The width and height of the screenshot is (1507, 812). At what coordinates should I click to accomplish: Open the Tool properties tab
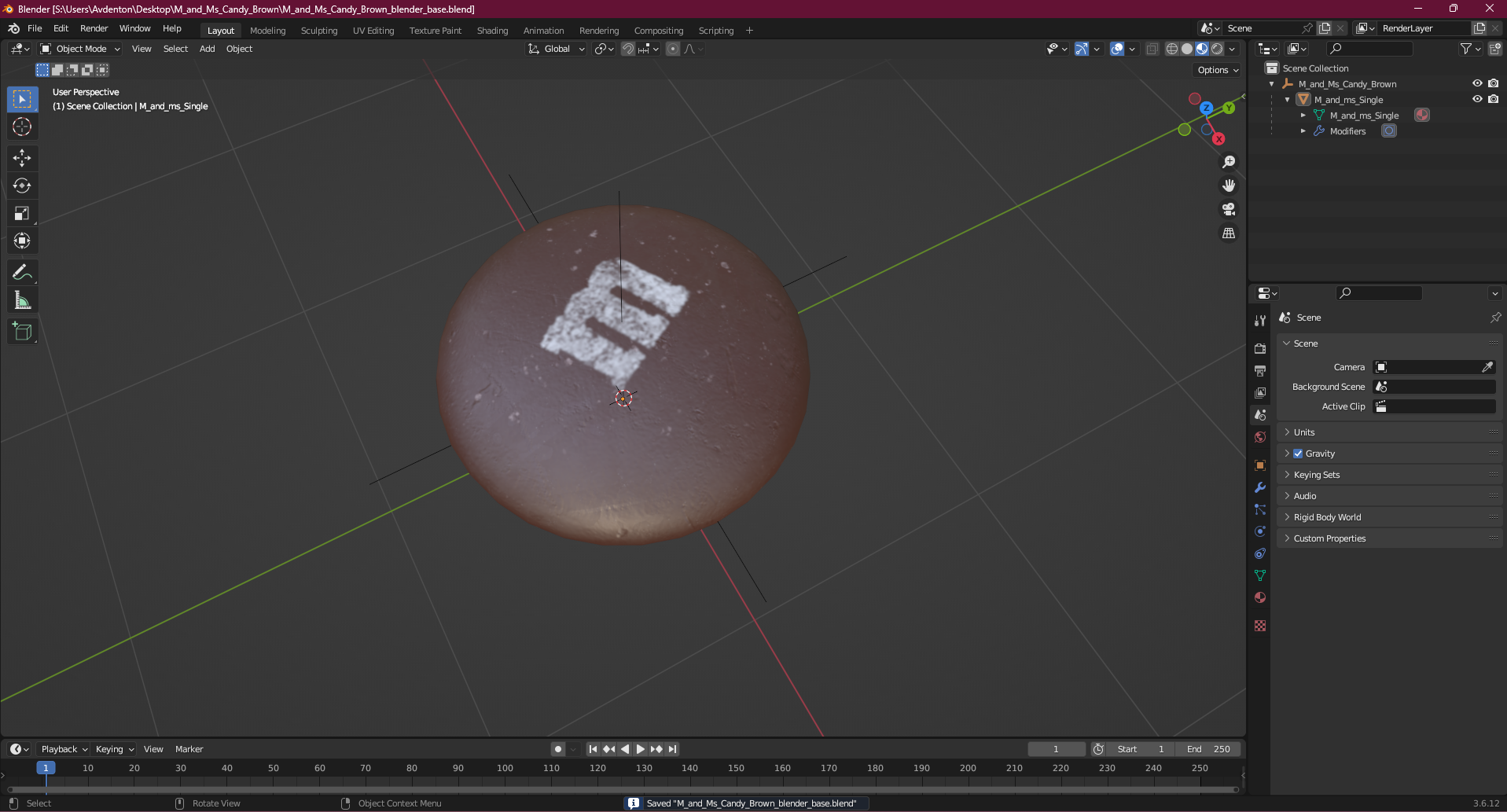click(x=1260, y=321)
